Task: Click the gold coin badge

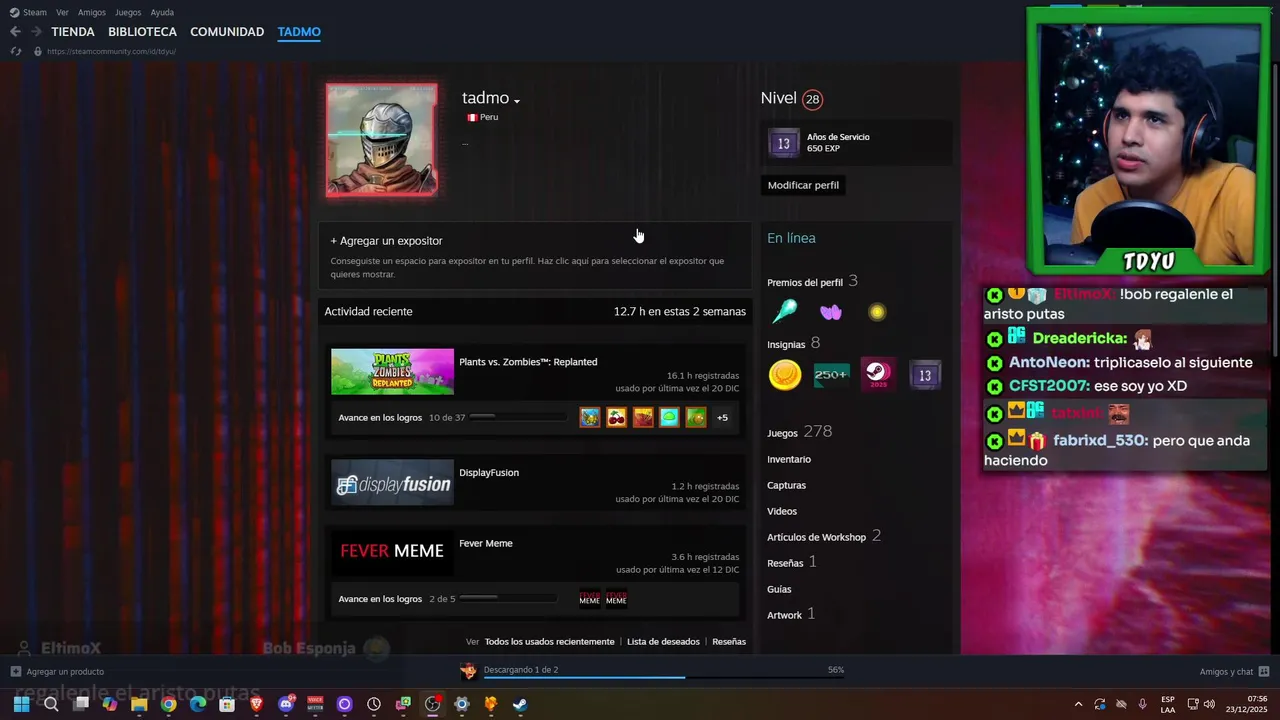Action: [785, 375]
